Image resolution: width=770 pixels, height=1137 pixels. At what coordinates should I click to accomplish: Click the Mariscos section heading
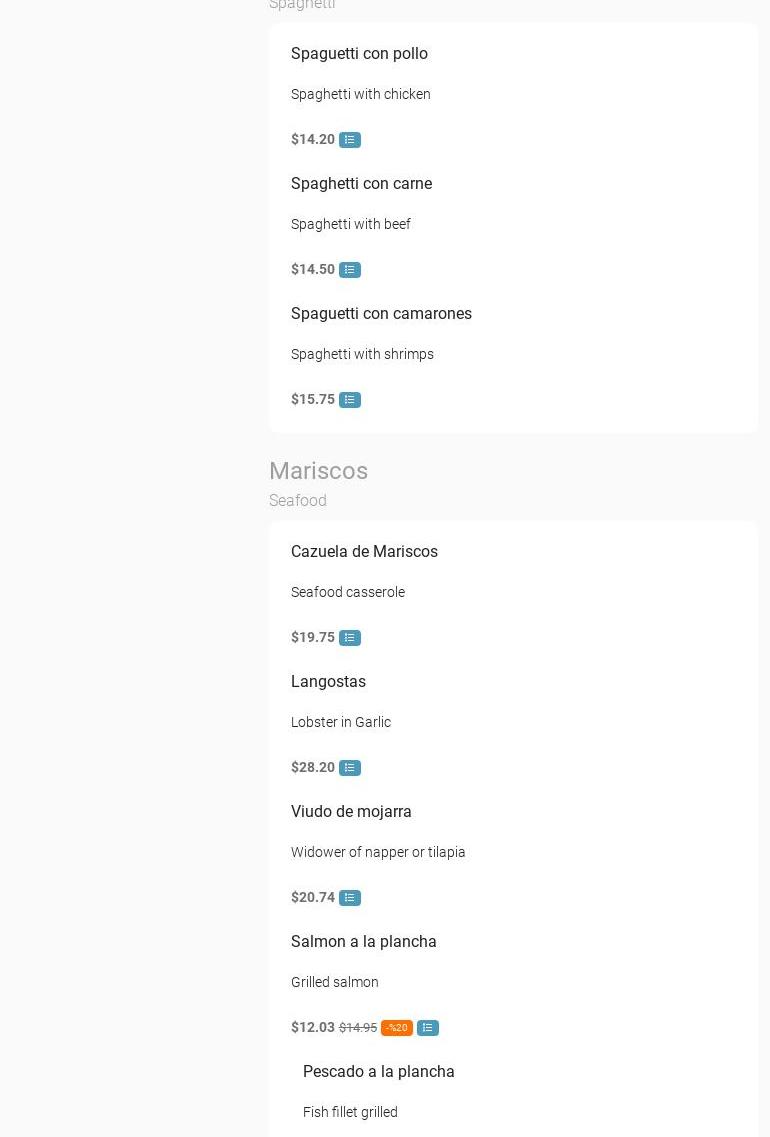[x=318, y=471]
